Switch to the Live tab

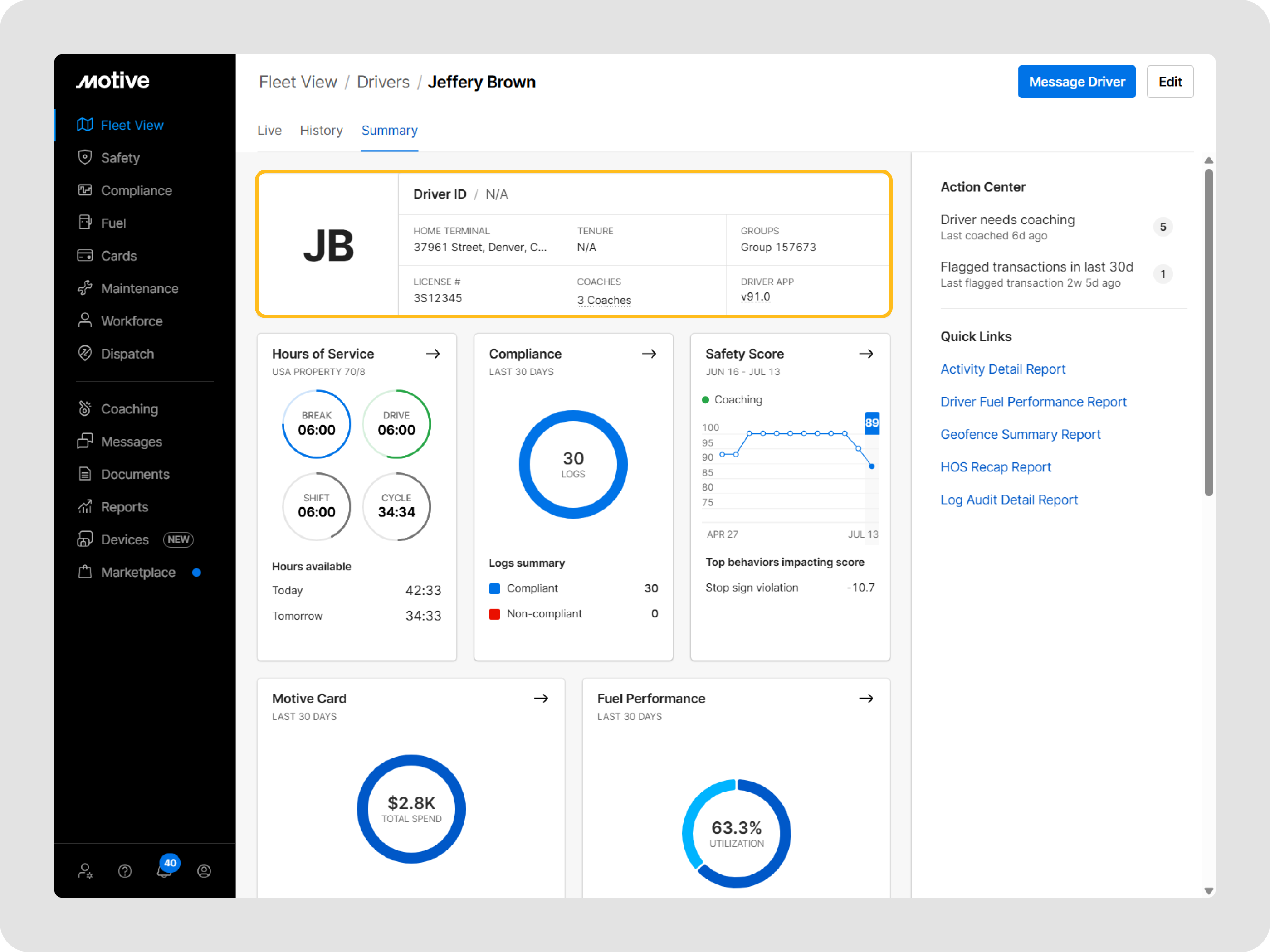[269, 131]
